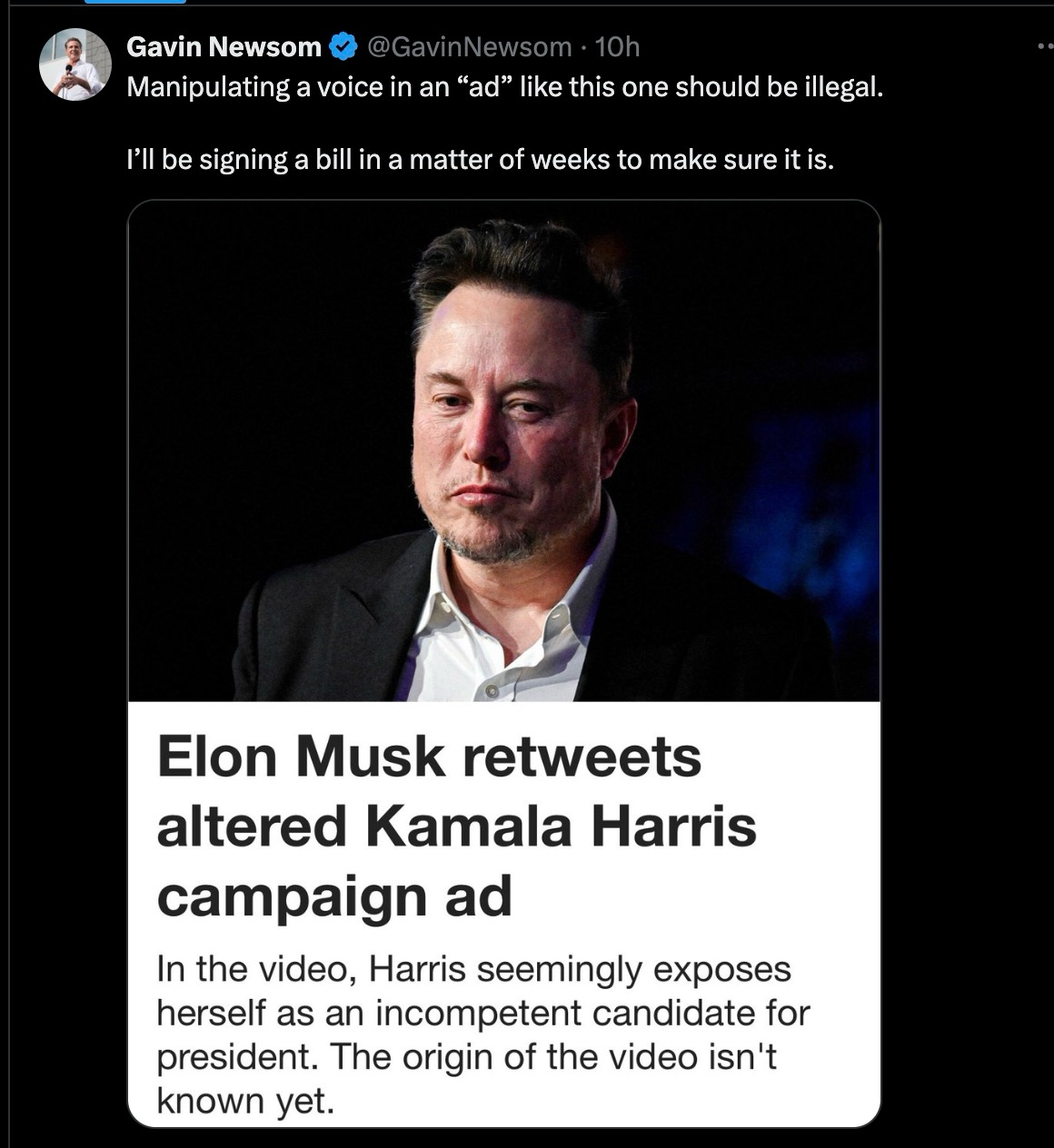Viewport: 1054px width, 1148px height.
Task: Visit the @GavinNewsom handle link
Action: pos(469,46)
